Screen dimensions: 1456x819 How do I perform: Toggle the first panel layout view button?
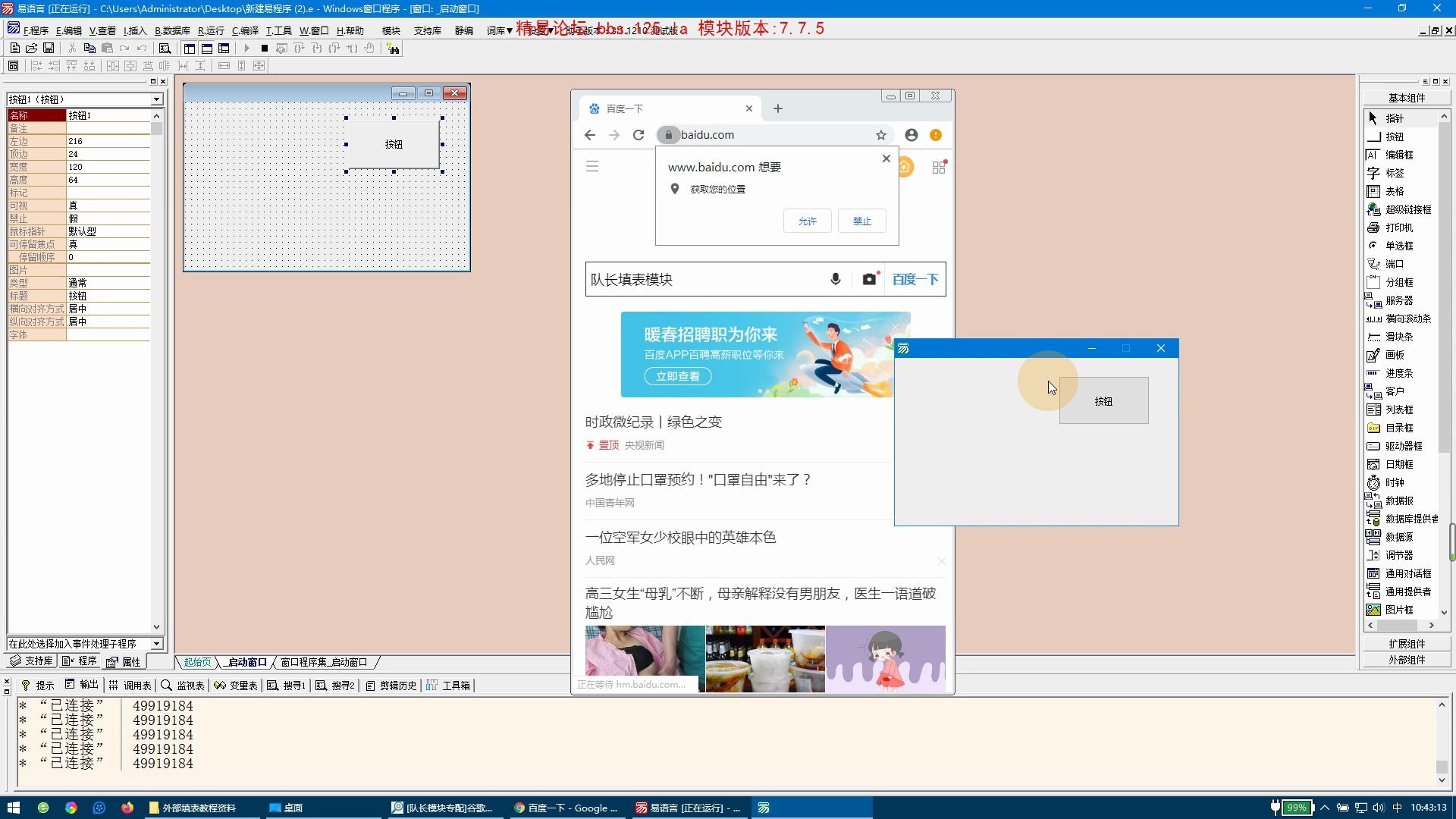coord(190,49)
